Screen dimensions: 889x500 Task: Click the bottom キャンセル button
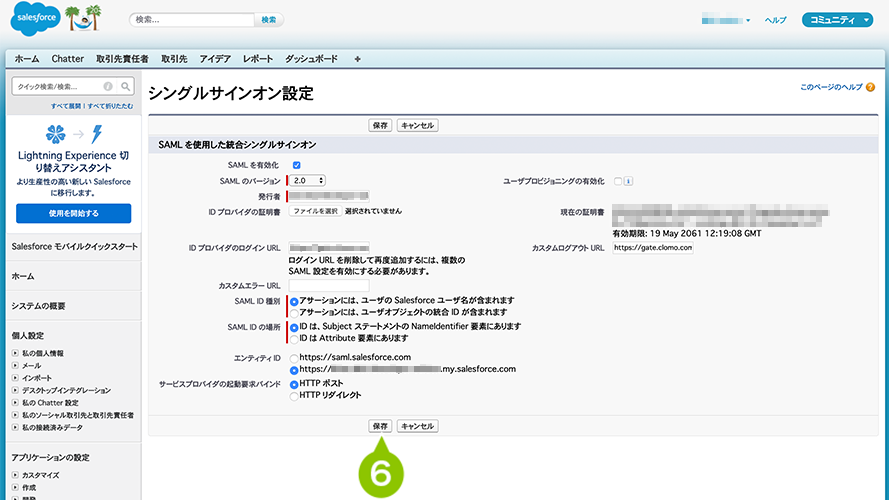pyautogui.click(x=417, y=426)
